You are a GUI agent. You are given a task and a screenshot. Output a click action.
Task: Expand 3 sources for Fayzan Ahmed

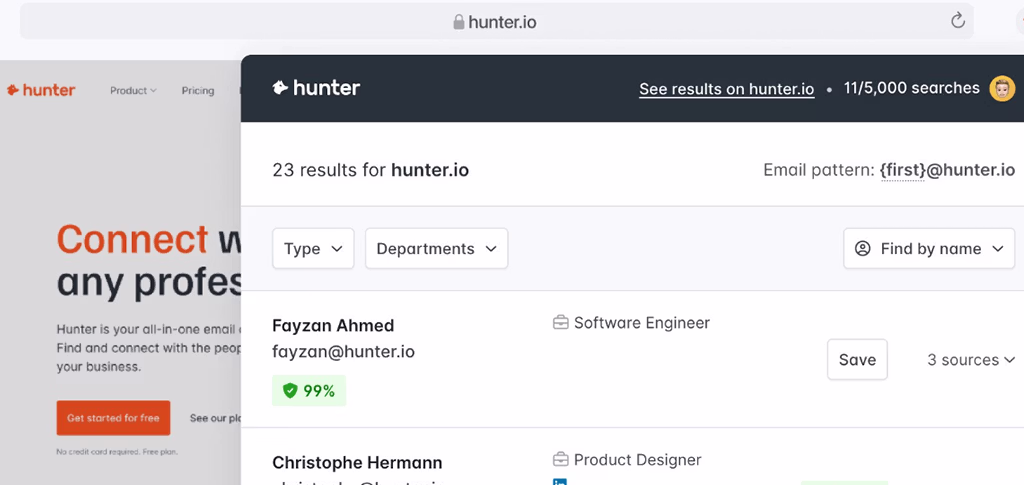(x=970, y=360)
